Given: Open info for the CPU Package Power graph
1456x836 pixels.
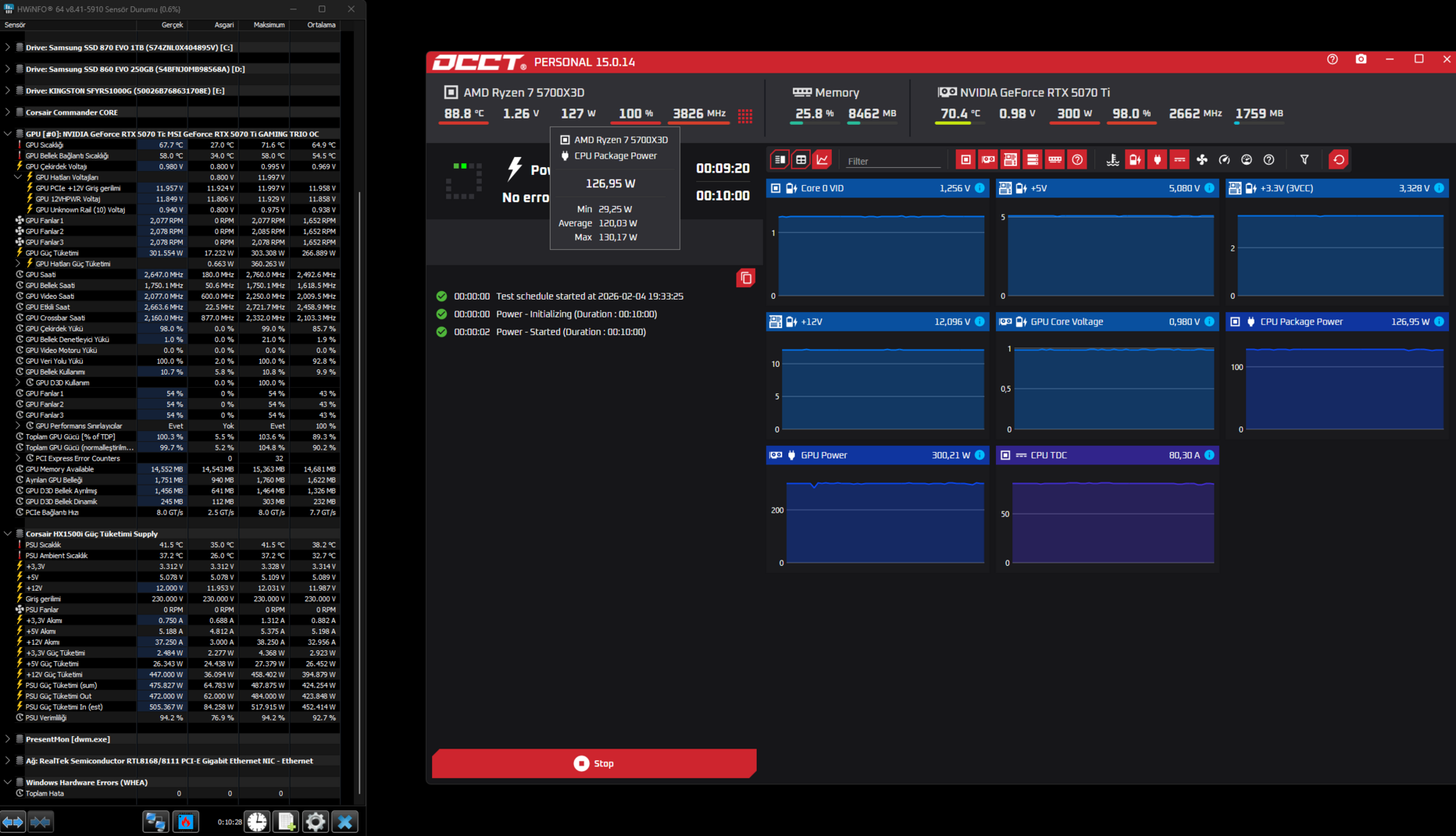Looking at the screenshot, I should coord(1439,322).
